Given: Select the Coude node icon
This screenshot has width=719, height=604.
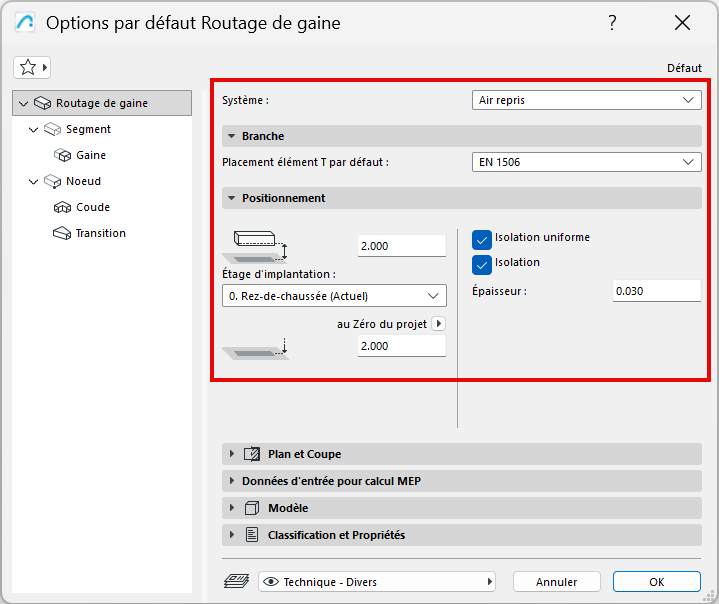Looking at the screenshot, I should click(62, 207).
